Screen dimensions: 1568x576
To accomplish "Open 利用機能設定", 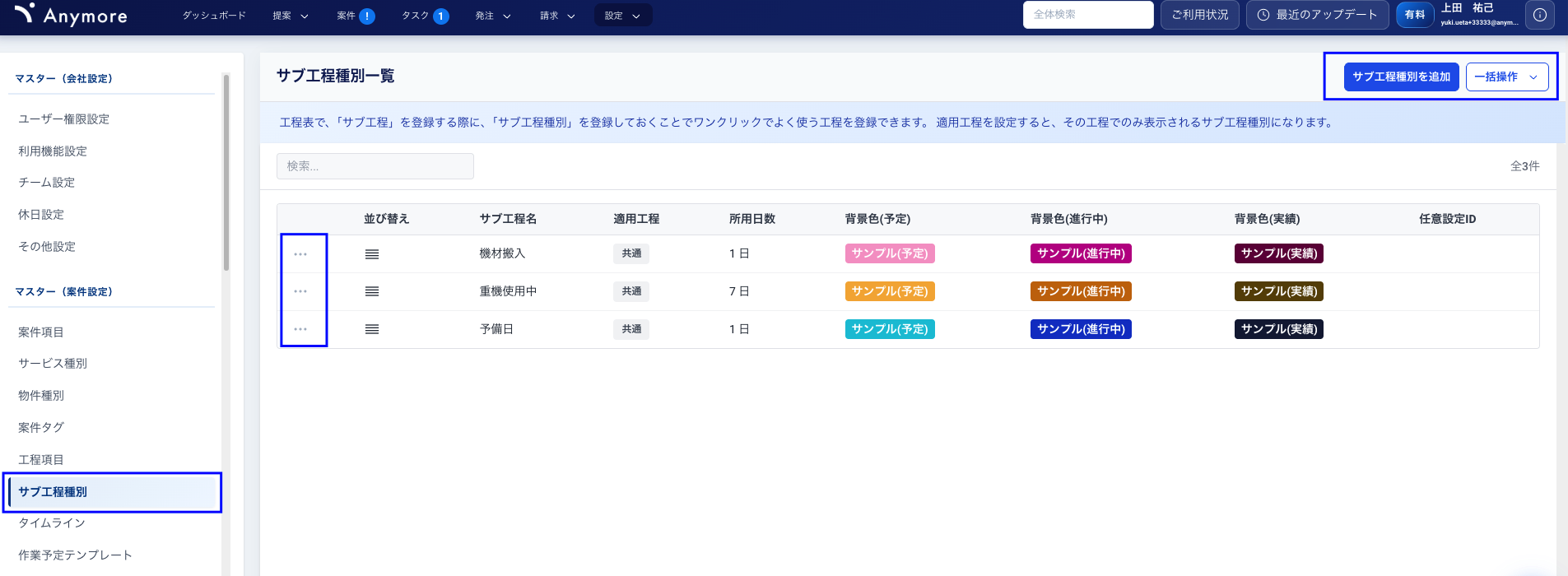I will [53, 151].
